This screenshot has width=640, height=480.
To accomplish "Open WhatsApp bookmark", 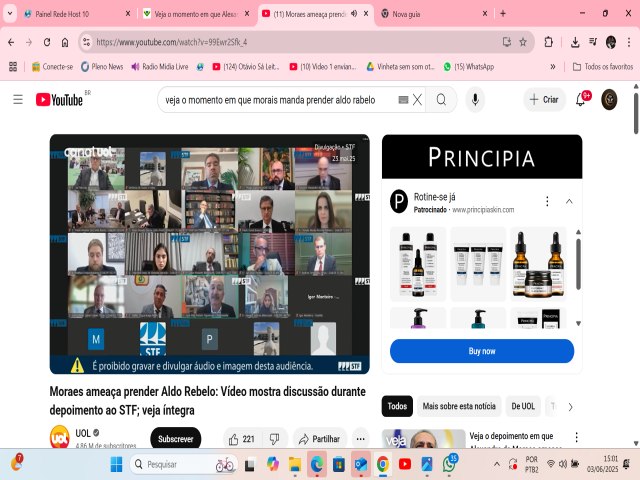I will [469, 67].
